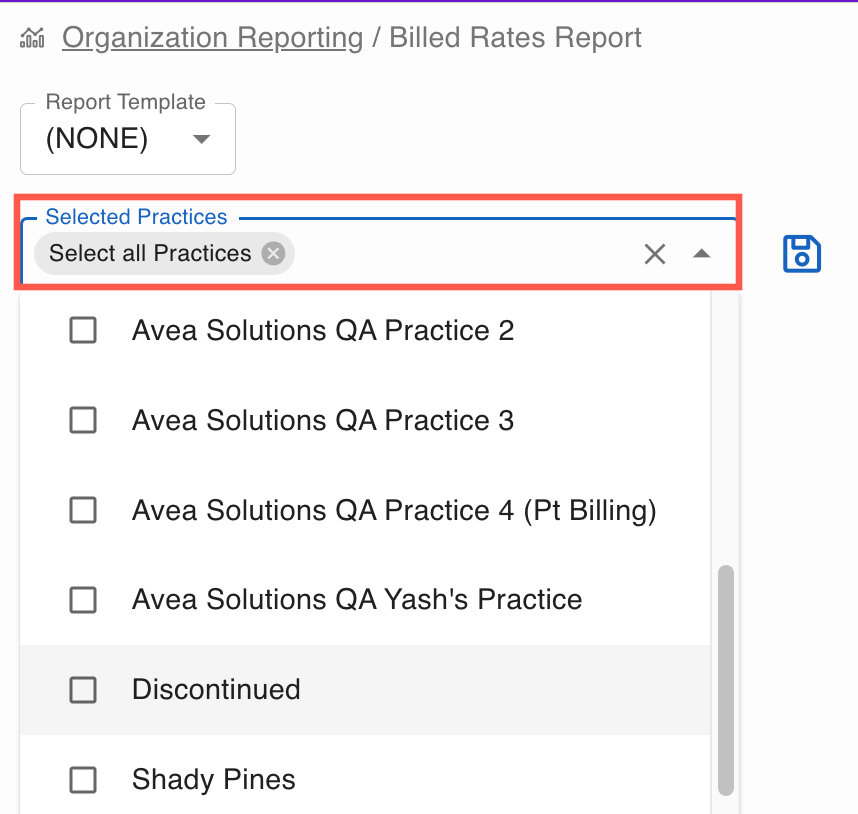Open the Report Template dropdown
858x814 pixels.
201,139
